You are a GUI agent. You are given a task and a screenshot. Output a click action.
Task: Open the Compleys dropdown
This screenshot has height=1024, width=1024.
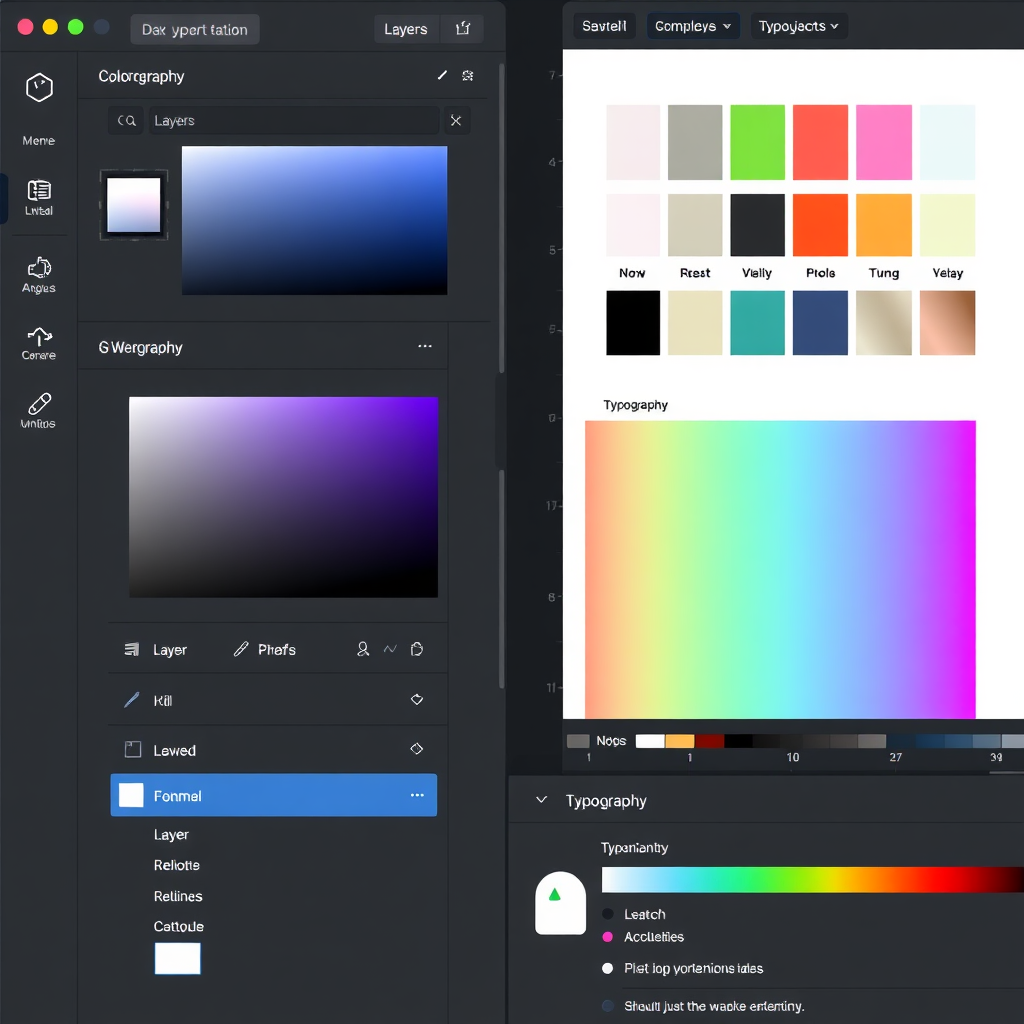693,26
